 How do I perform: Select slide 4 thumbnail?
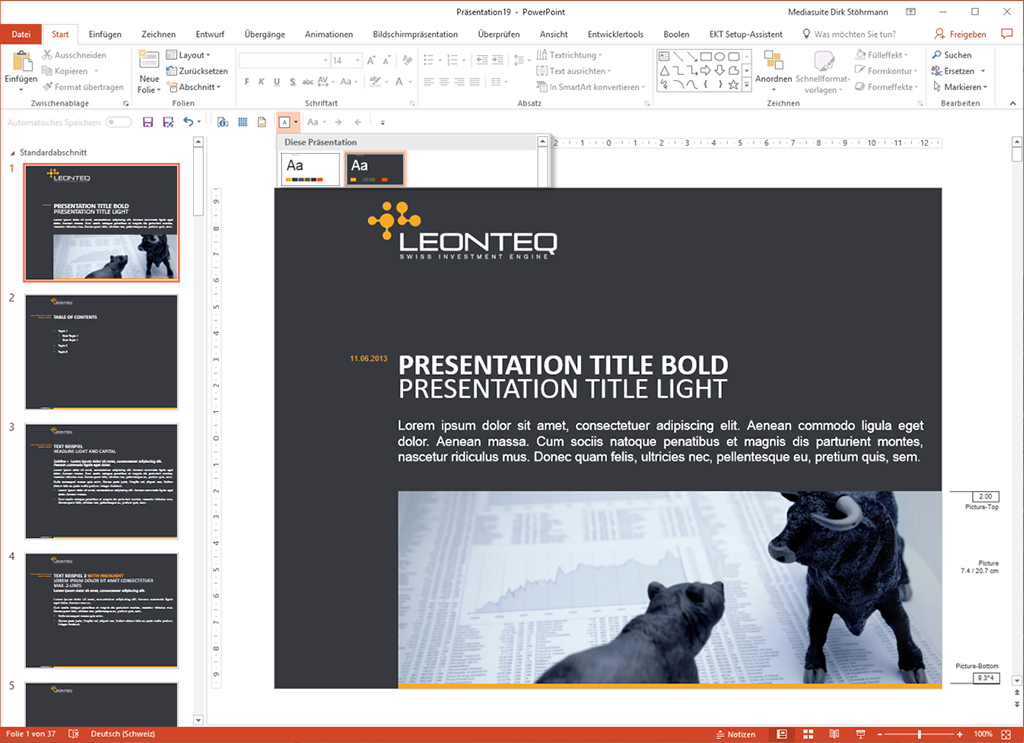(101, 610)
